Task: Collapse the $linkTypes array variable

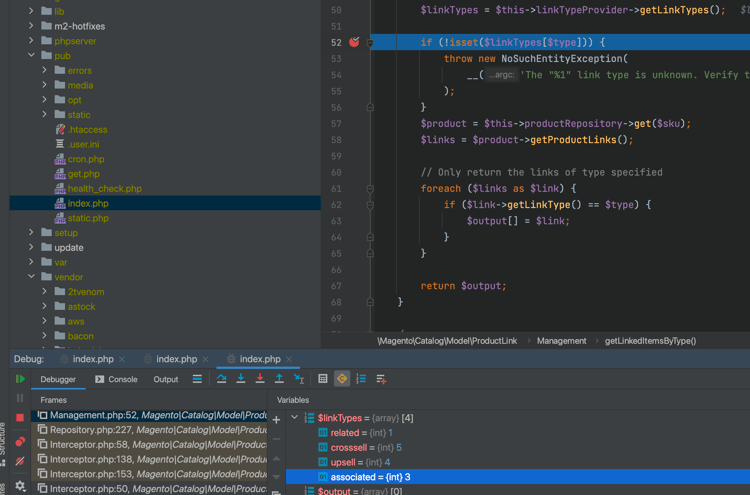Action: pos(294,418)
